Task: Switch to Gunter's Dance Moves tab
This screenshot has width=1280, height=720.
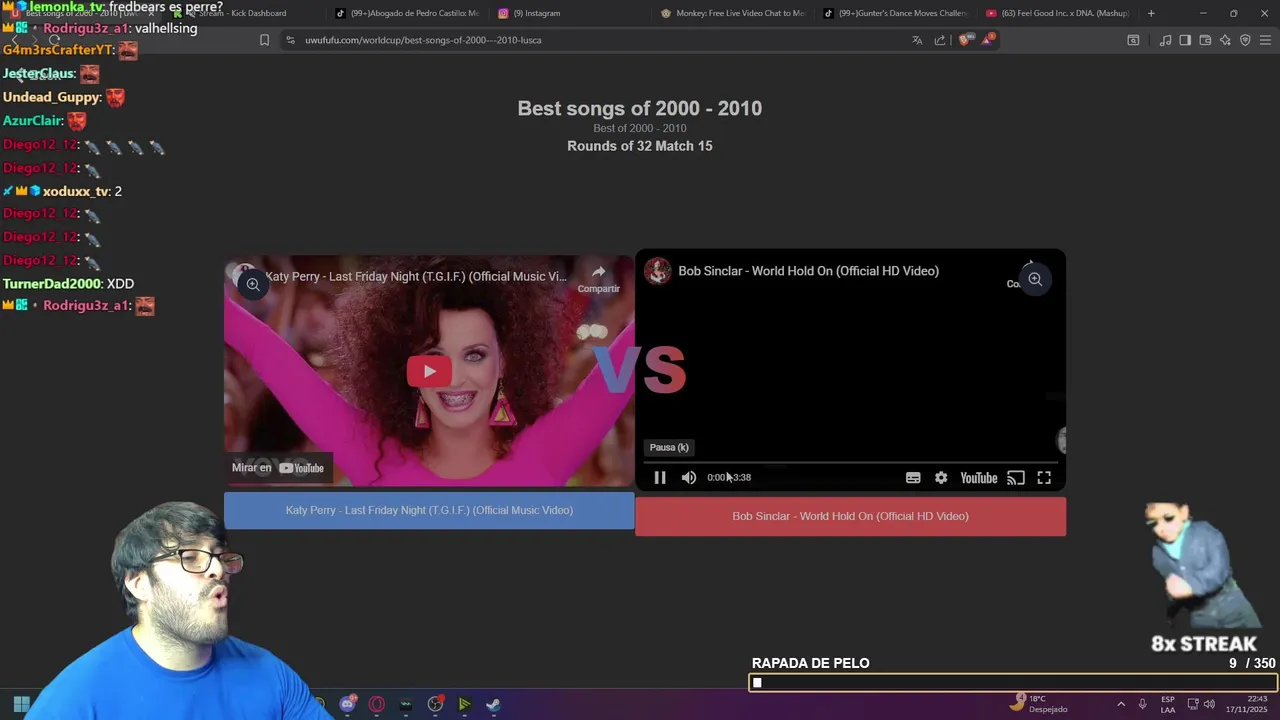Action: [895, 13]
